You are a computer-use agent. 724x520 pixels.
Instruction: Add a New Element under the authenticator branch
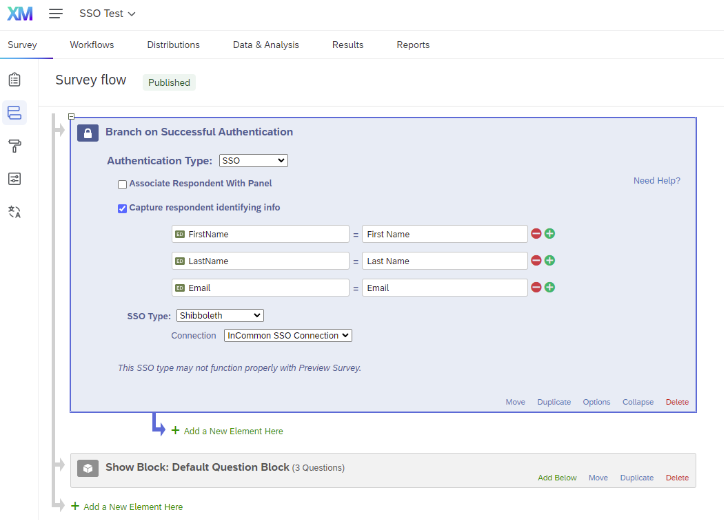(228, 431)
